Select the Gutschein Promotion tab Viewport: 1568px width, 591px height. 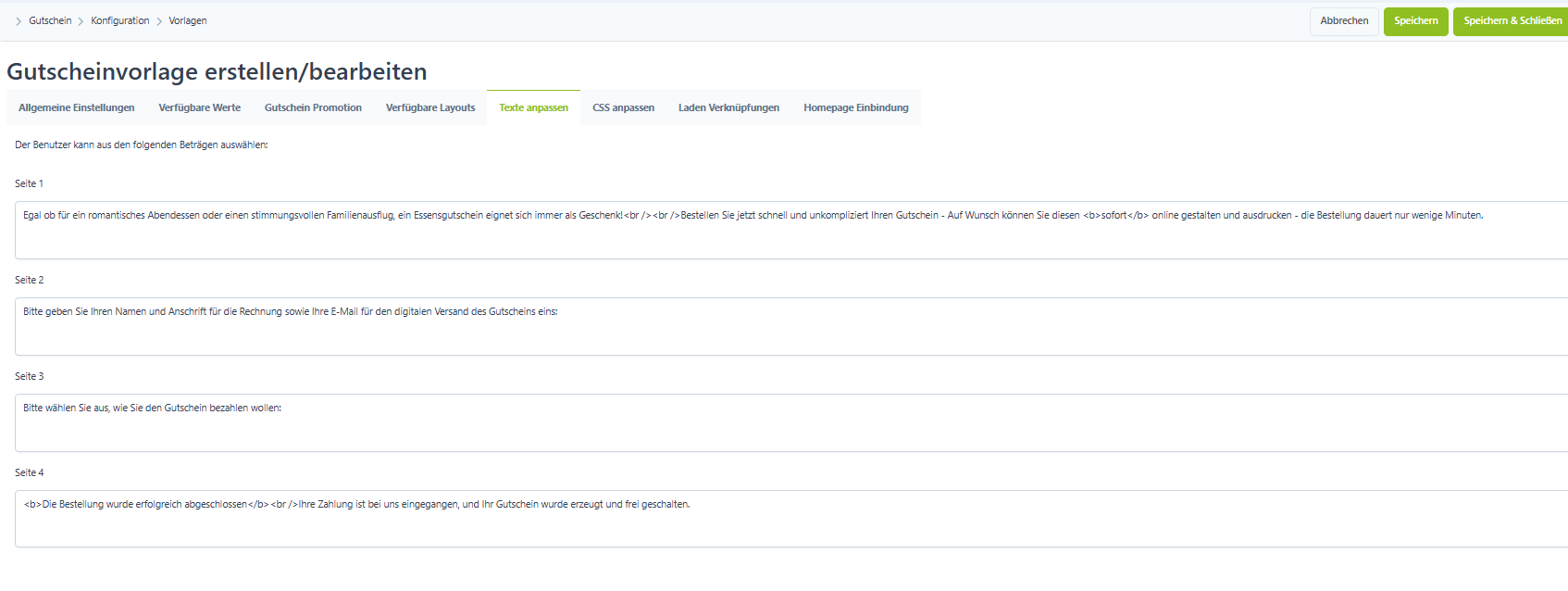pos(313,107)
